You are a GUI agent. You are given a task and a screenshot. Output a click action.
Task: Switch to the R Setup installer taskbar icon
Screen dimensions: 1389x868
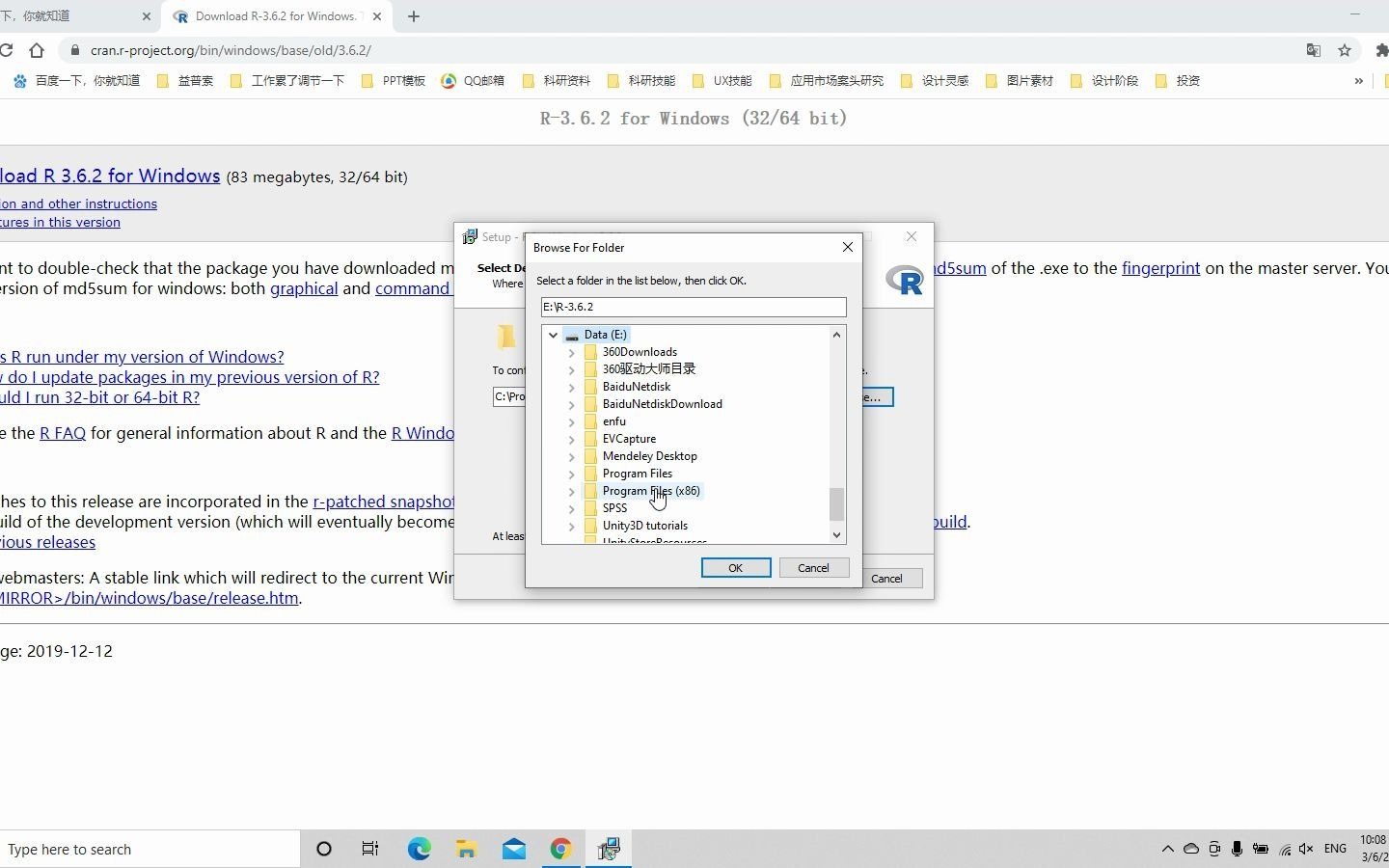coord(609,850)
